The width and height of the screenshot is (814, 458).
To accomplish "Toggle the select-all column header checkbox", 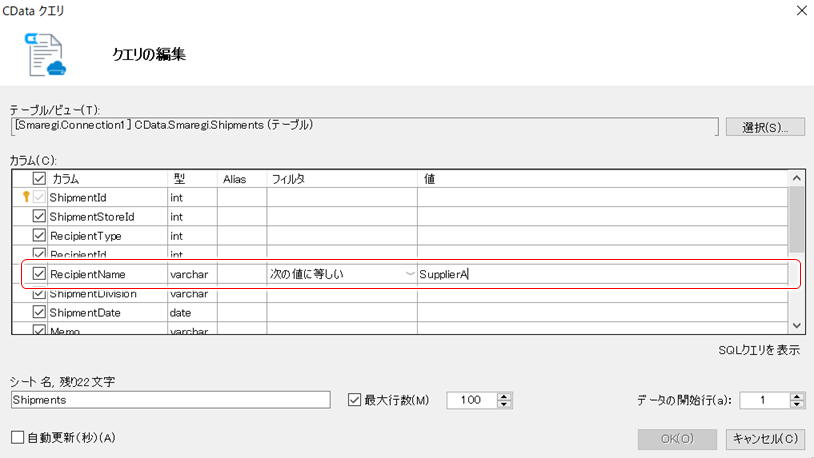I will click(x=39, y=179).
